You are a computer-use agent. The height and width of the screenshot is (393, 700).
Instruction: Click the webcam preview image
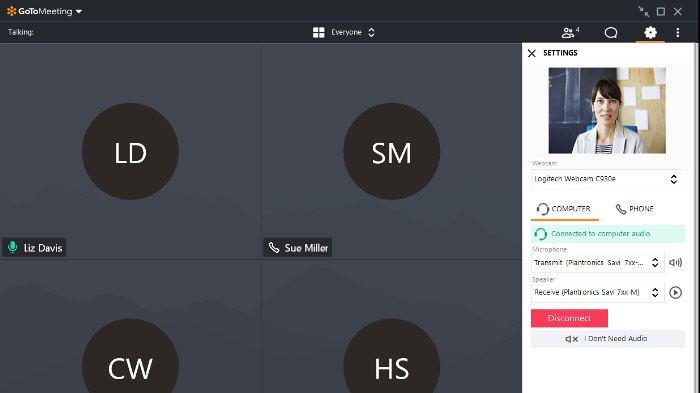pyautogui.click(x=607, y=110)
